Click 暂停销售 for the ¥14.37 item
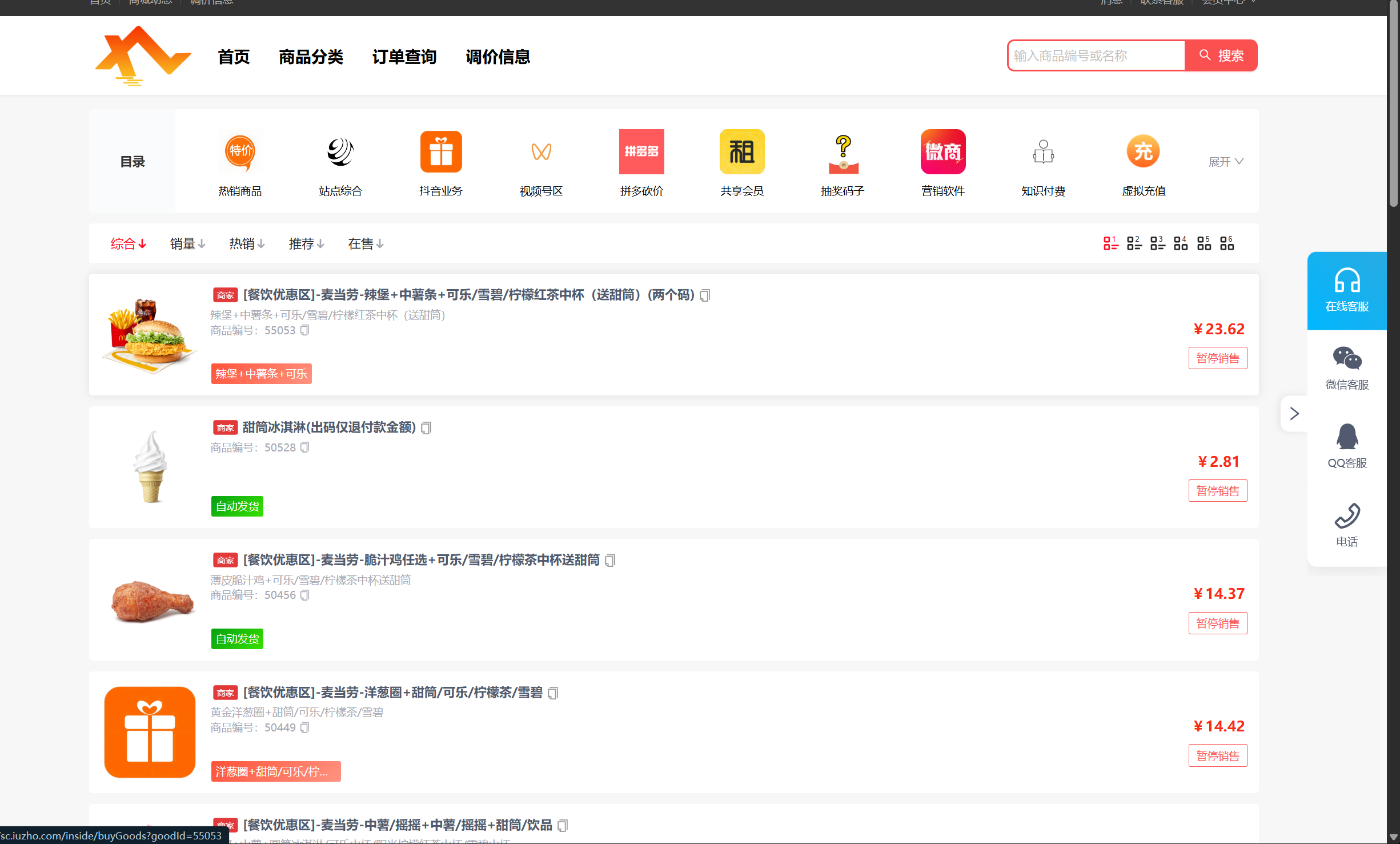 [x=1218, y=623]
